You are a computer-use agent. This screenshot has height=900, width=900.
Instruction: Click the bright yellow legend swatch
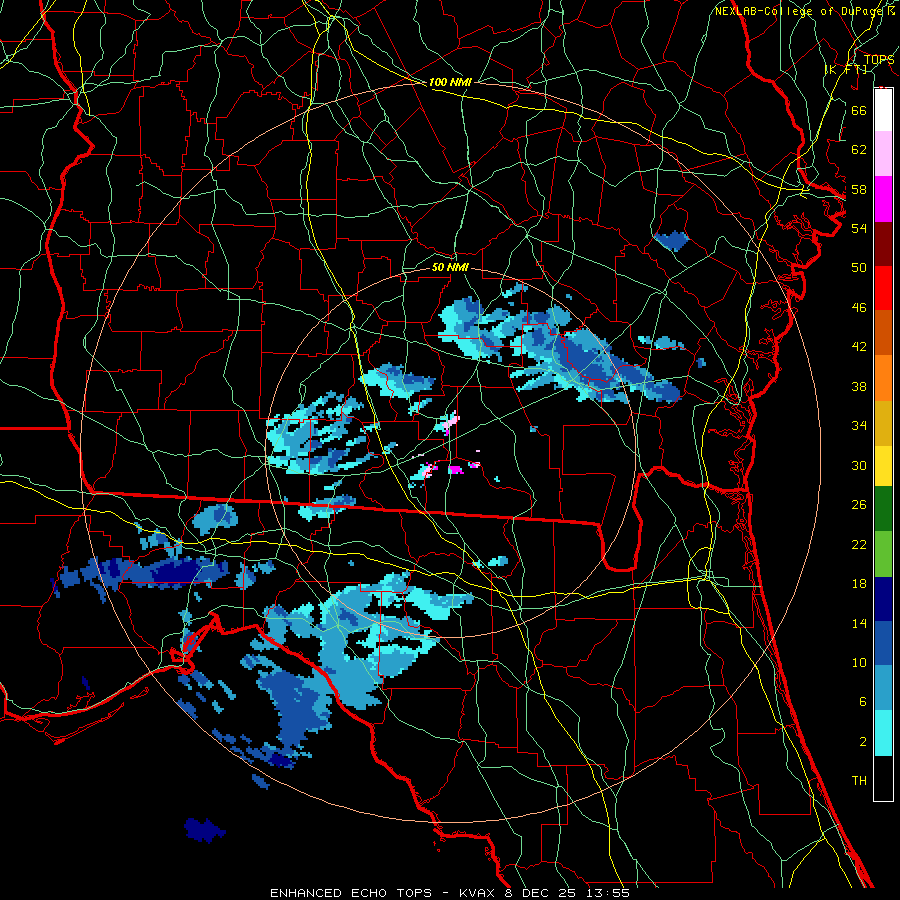883,466
